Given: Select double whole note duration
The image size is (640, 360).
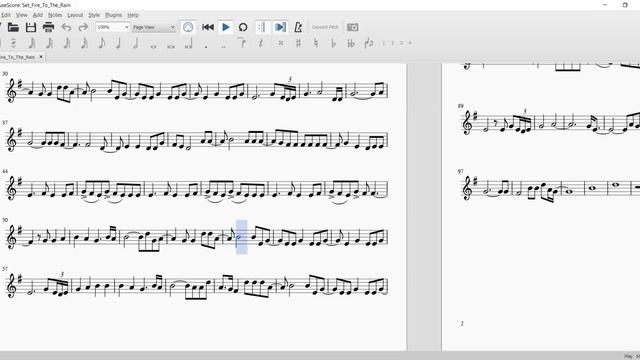Looking at the screenshot, I should [171, 46].
